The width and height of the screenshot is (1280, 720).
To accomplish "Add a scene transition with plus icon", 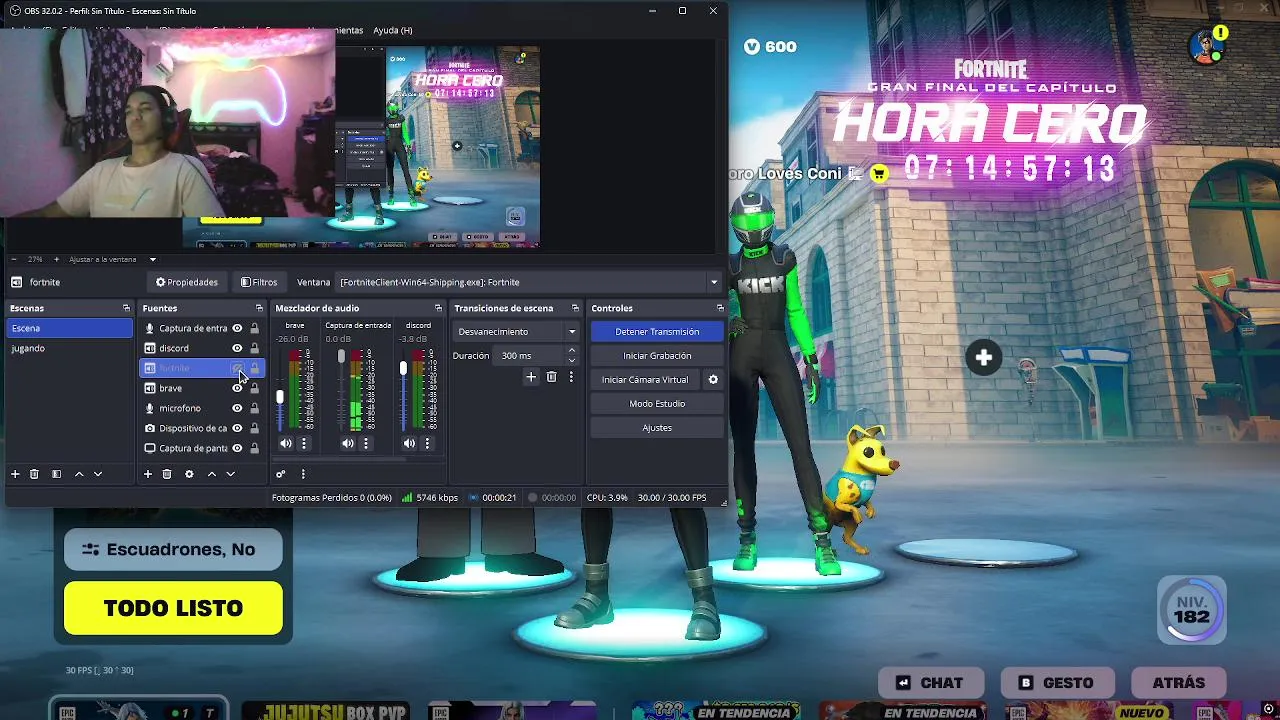I will [x=531, y=377].
